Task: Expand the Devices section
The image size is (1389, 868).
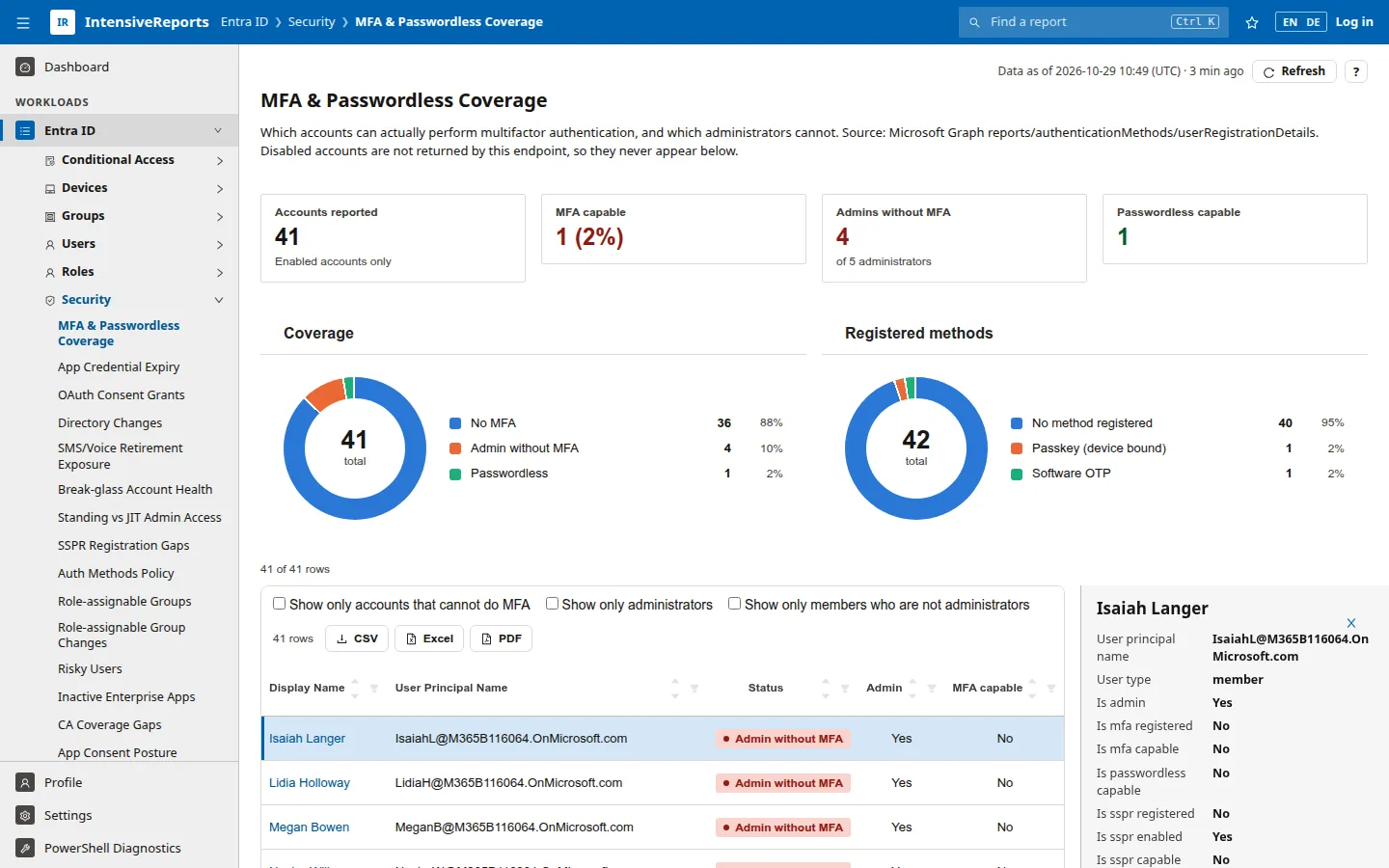Action: (220, 189)
